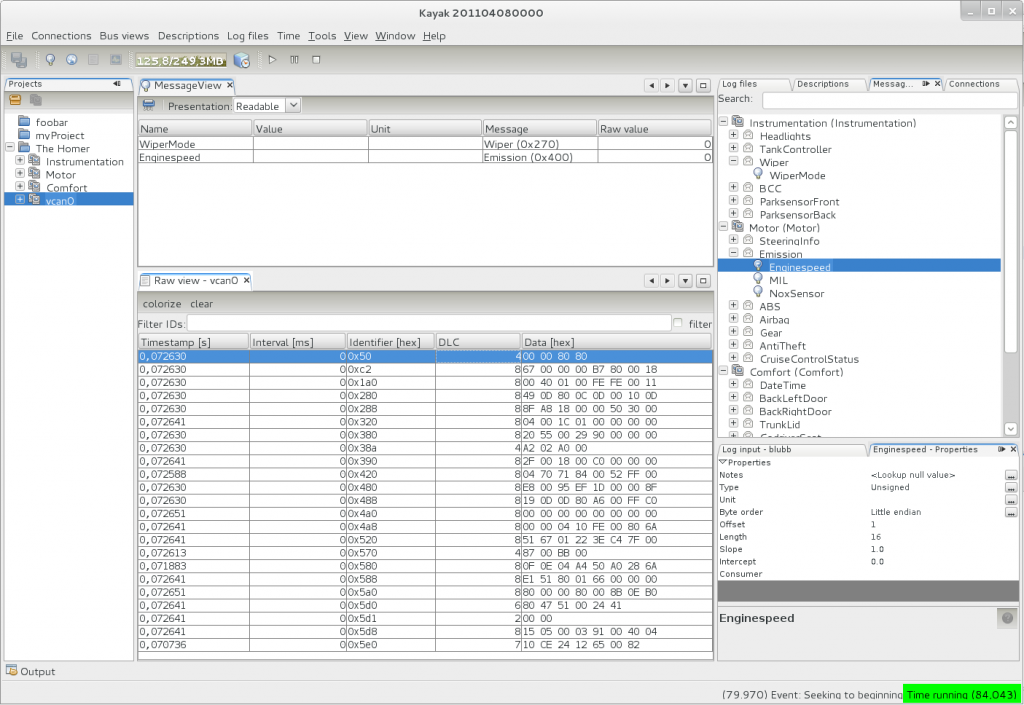The width and height of the screenshot is (1024, 705).
Task: Click the save all icon in toolbar
Action: point(19,60)
